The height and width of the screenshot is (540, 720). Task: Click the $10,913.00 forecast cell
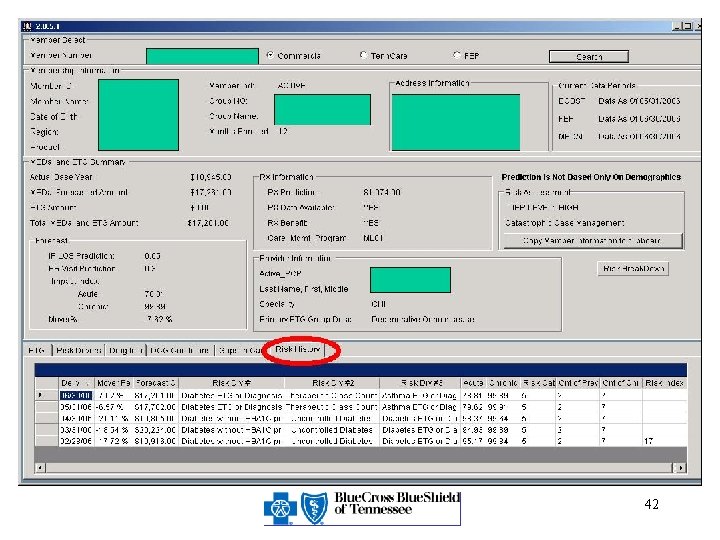pyautogui.click(x=155, y=441)
